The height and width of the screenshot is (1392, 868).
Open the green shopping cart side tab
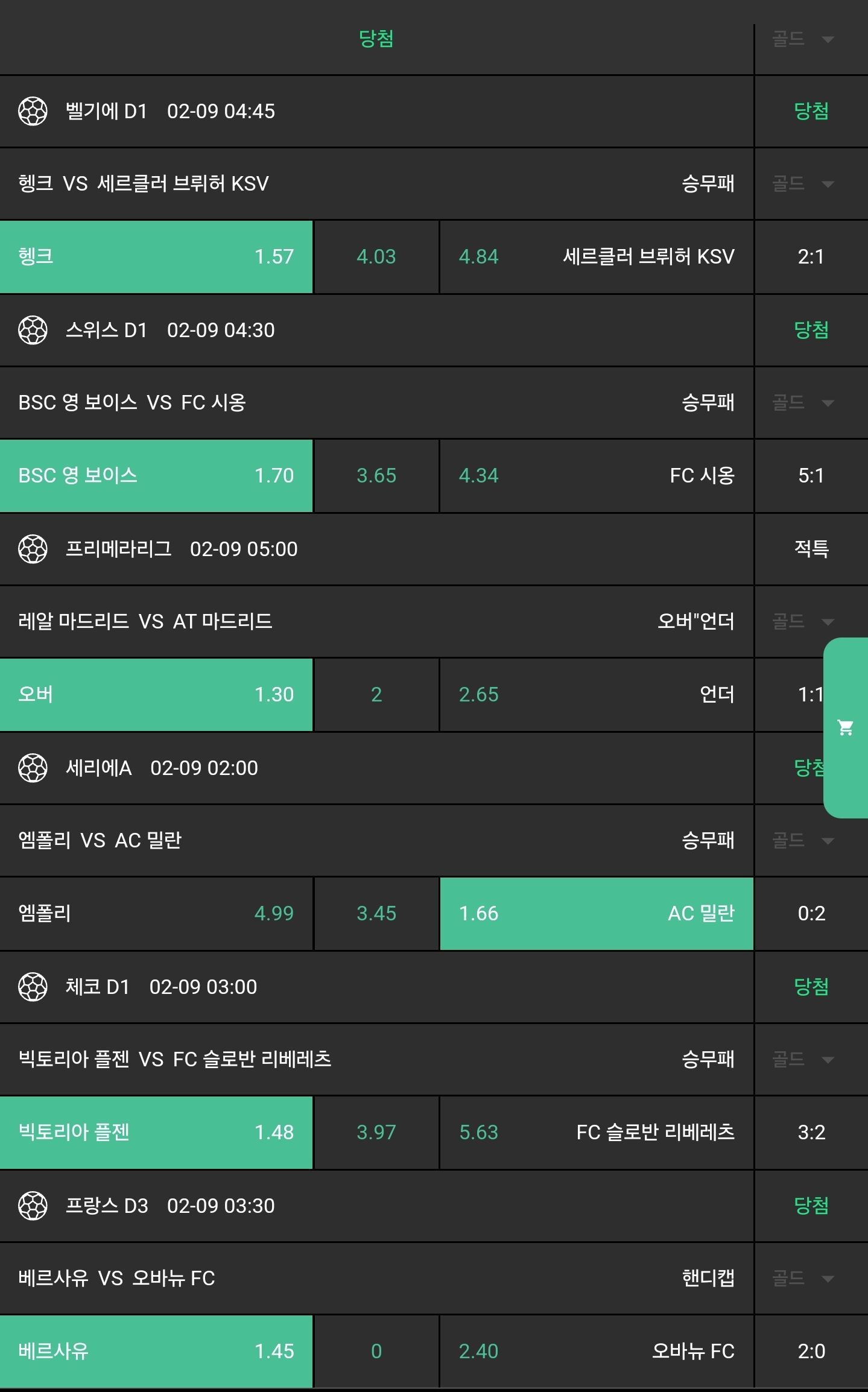pos(846,728)
